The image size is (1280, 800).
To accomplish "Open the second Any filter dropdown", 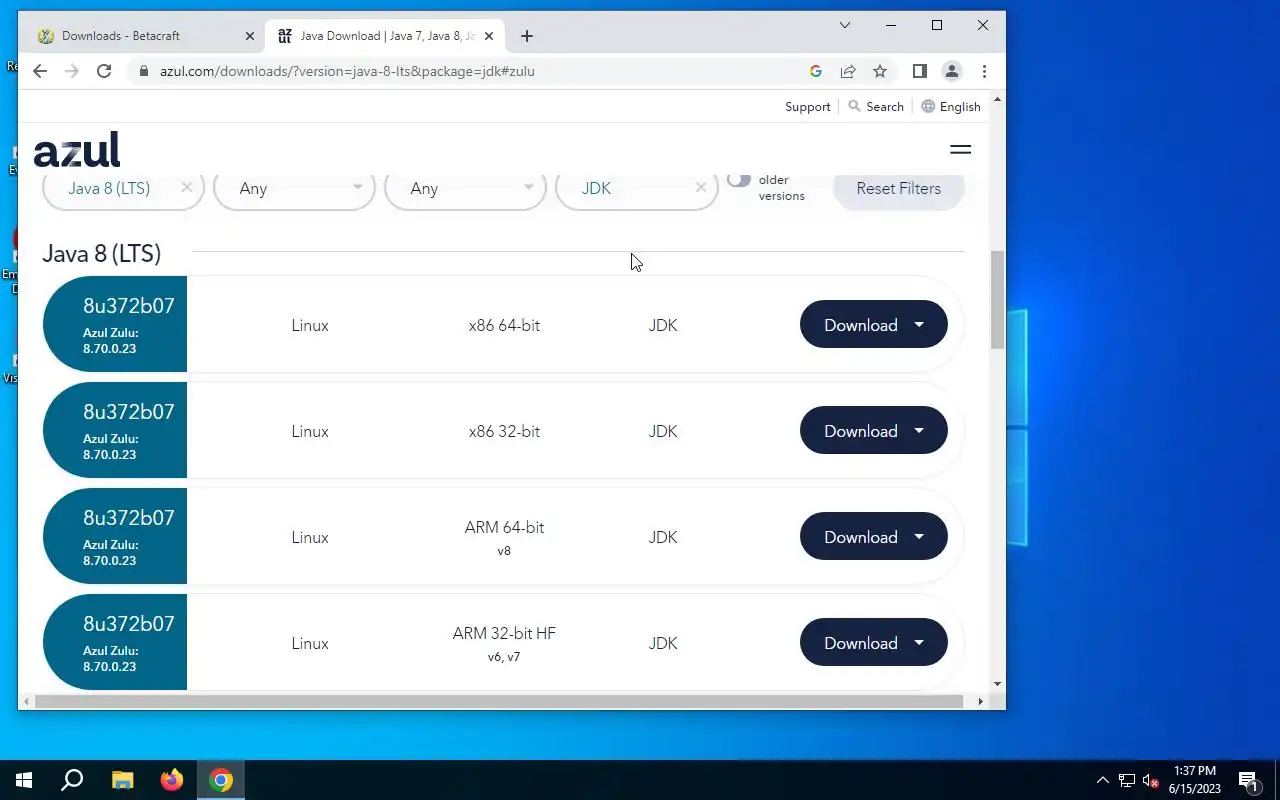I will click(x=465, y=188).
